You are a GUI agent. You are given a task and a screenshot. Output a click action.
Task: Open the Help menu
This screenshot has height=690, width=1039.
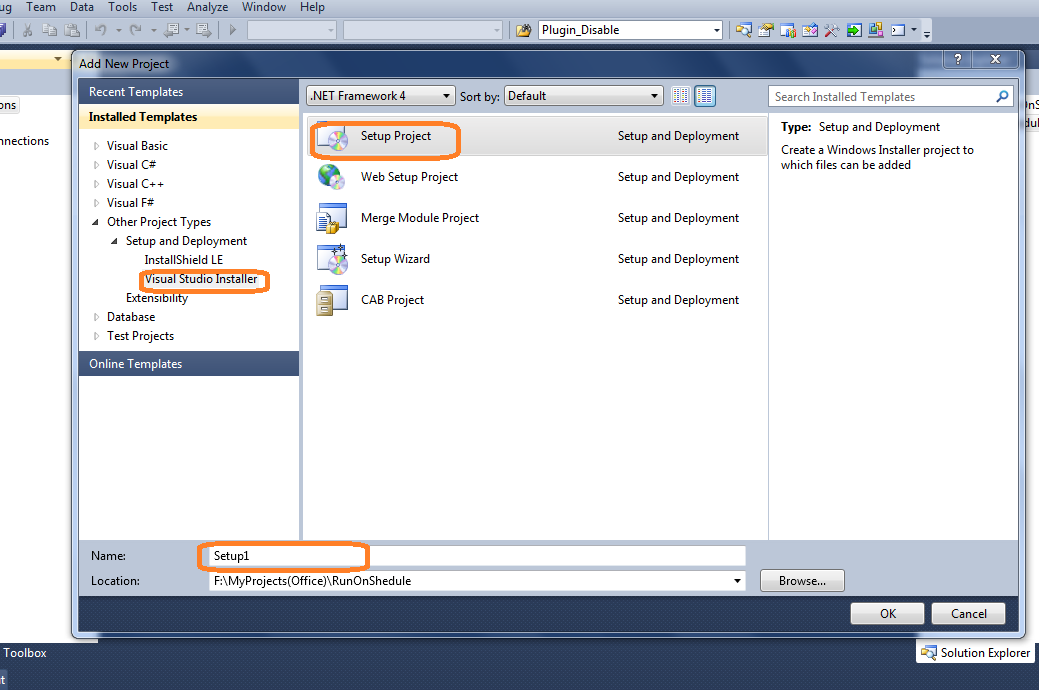coord(312,7)
